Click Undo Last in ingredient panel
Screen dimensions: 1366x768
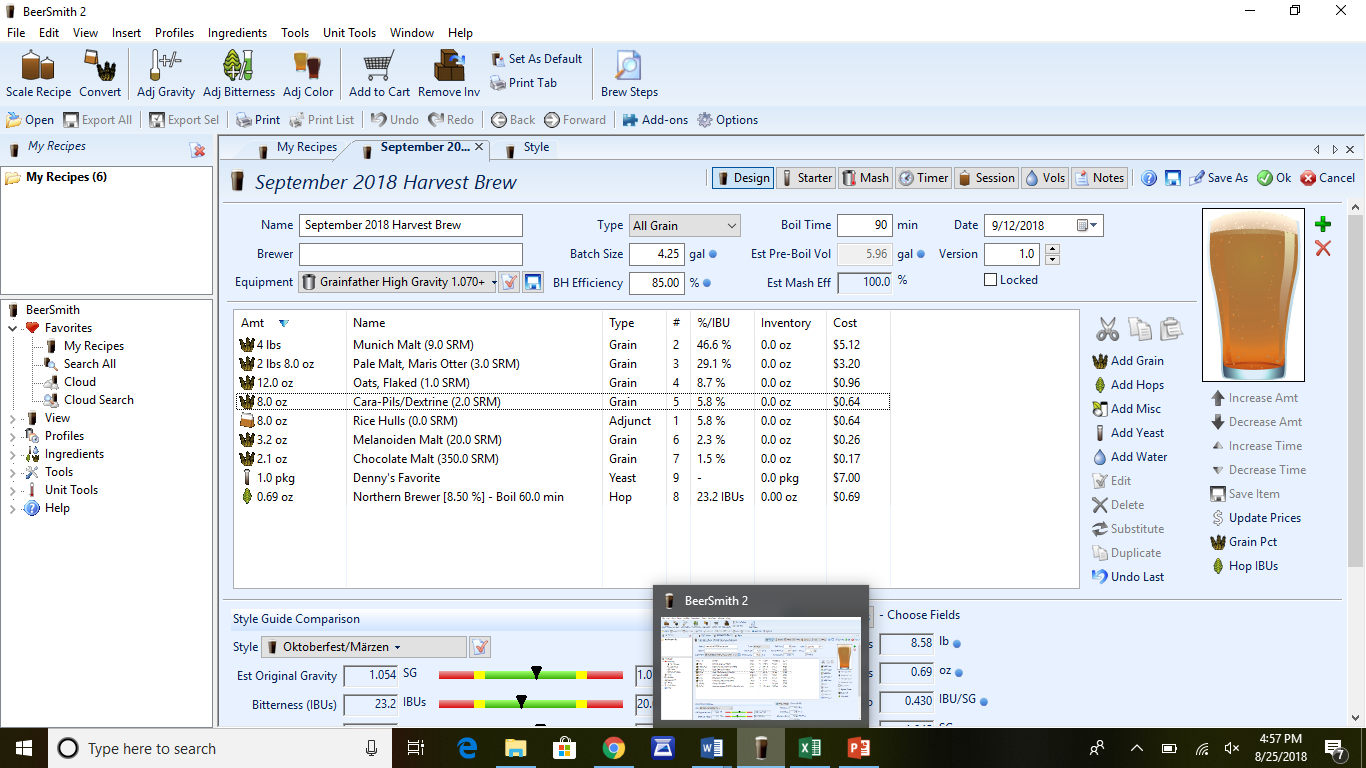(x=1128, y=577)
